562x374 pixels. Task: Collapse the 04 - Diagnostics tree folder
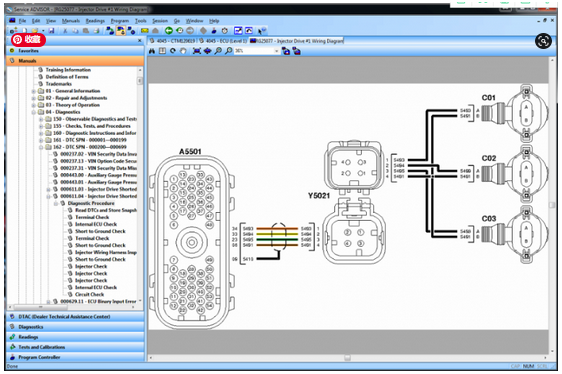tap(34, 112)
